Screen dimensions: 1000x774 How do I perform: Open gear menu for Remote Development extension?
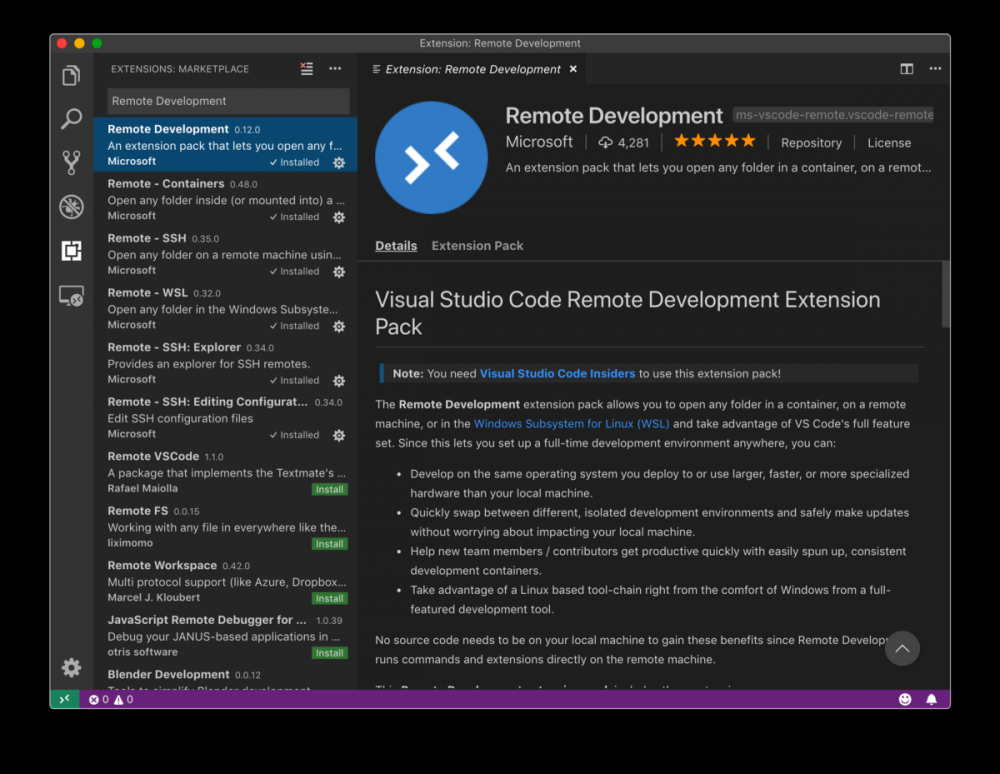coord(339,163)
